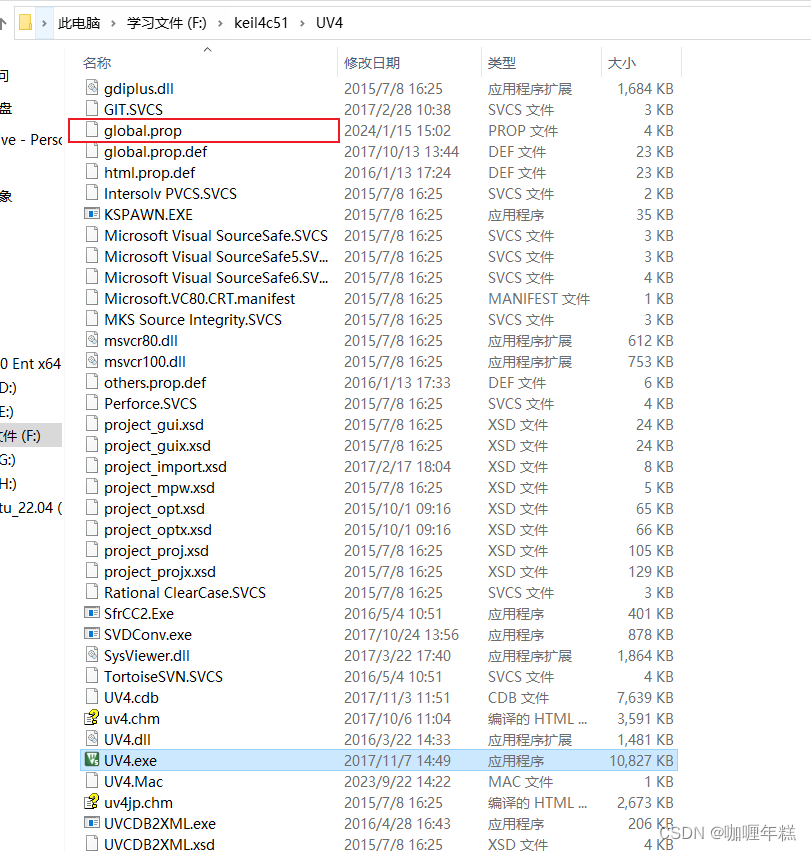Click the 2024/1/15 15:02 date of global.prop
811x851 pixels.
coord(397,131)
